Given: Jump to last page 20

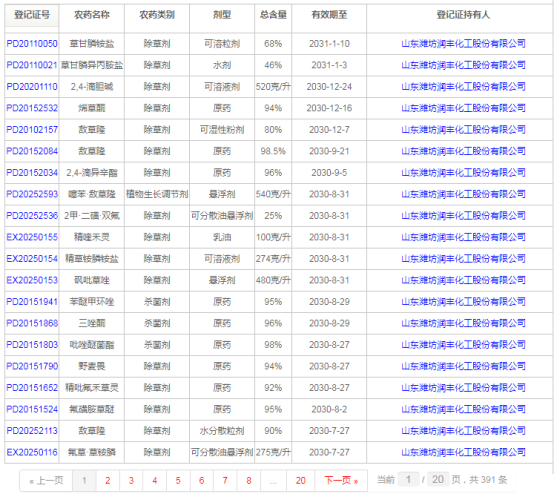Looking at the screenshot, I should coord(301,481).
